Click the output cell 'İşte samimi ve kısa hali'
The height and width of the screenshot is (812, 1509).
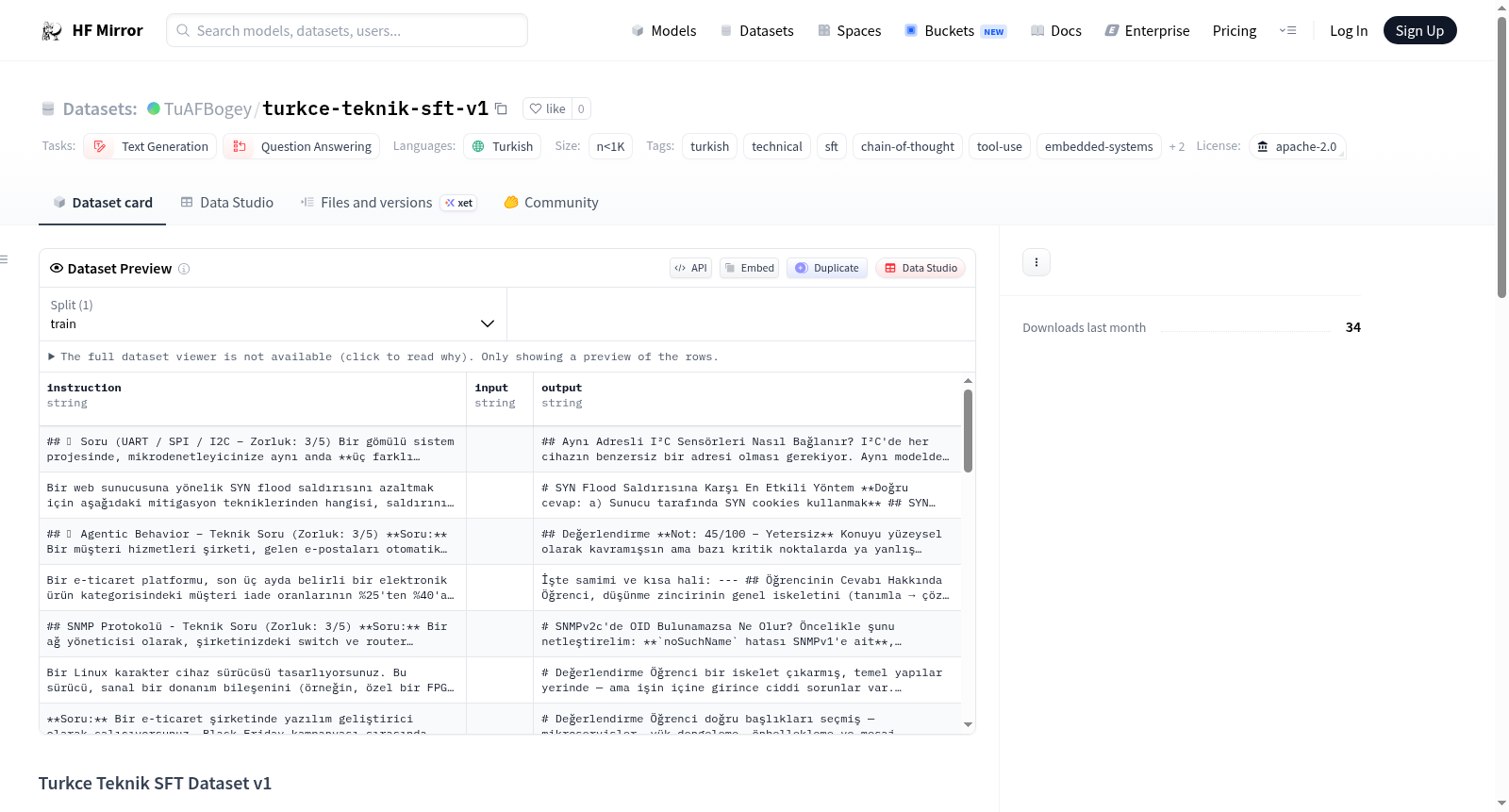coord(747,588)
